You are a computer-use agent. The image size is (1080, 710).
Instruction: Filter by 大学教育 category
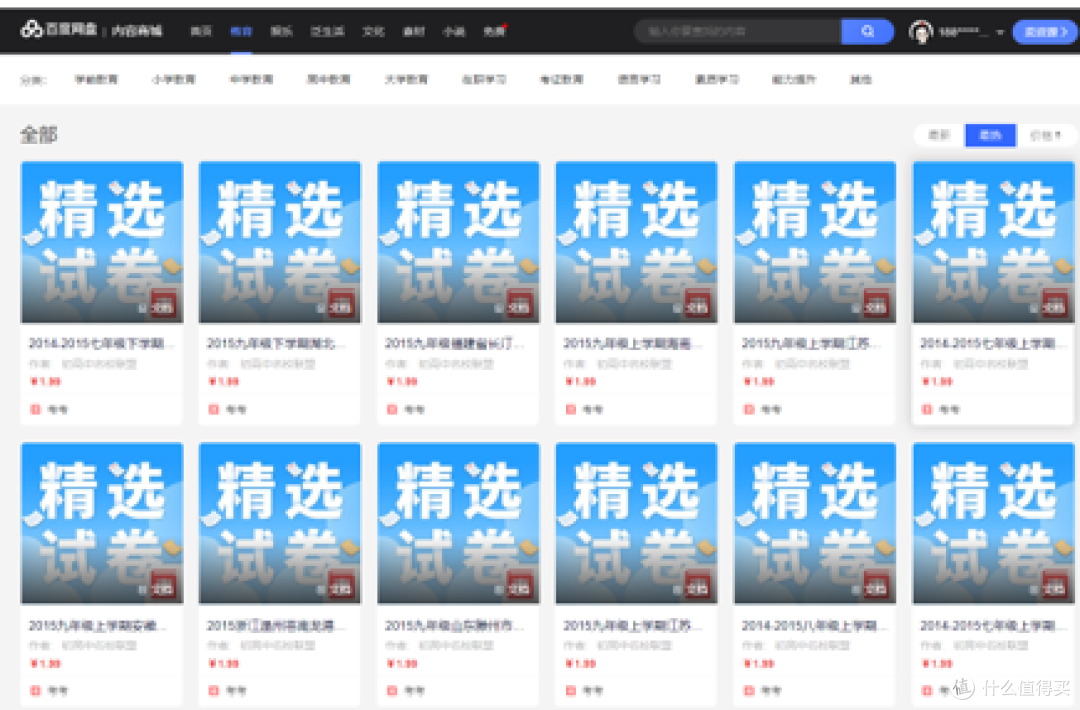click(x=406, y=80)
